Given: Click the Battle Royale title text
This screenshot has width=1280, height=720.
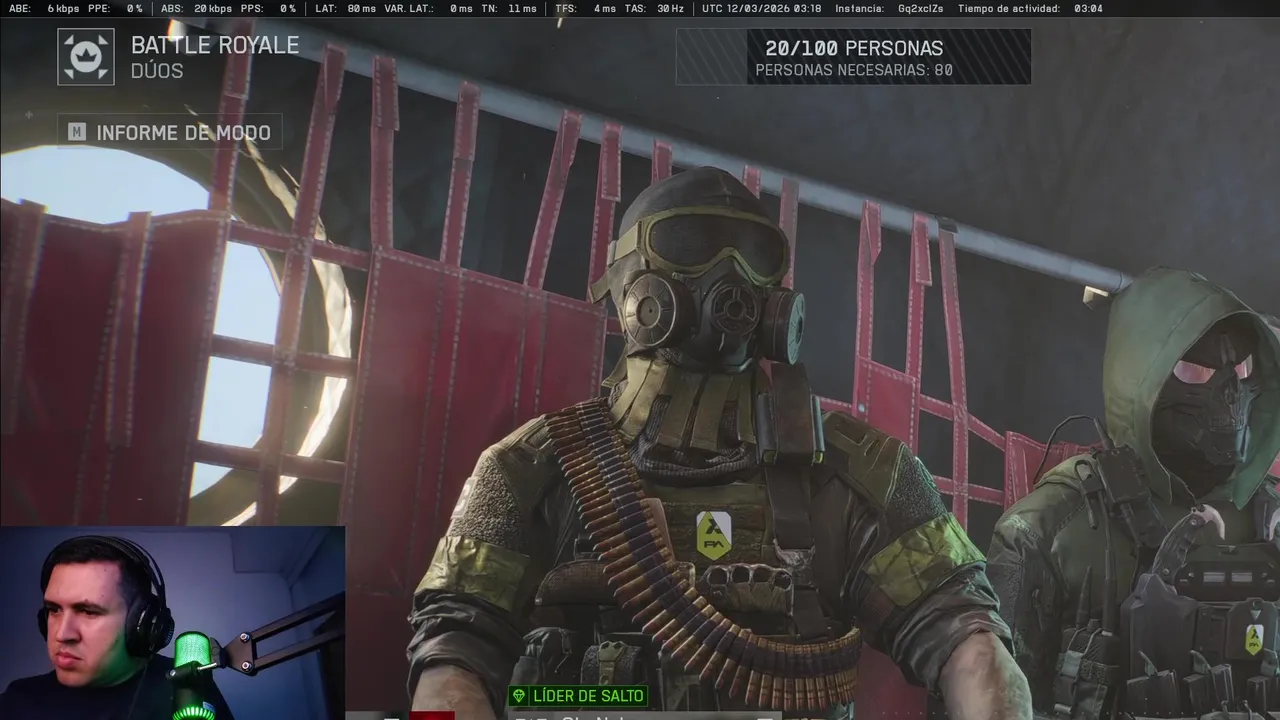Looking at the screenshot, I should coord(215,45).
